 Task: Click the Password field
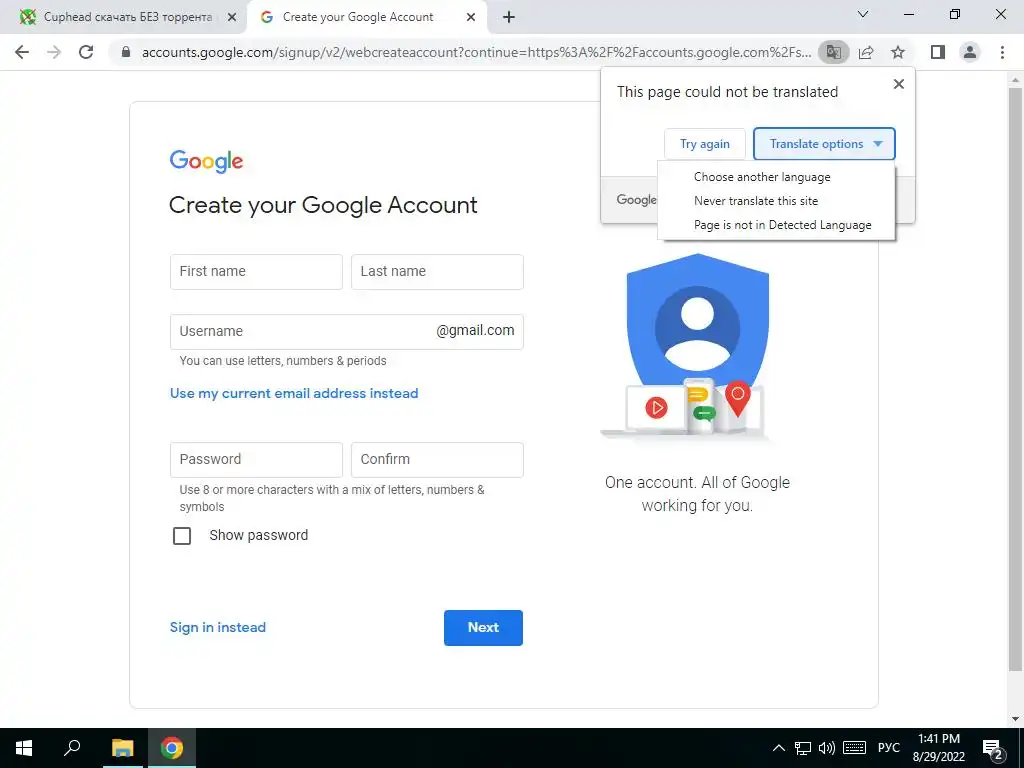tap(256, 460)
